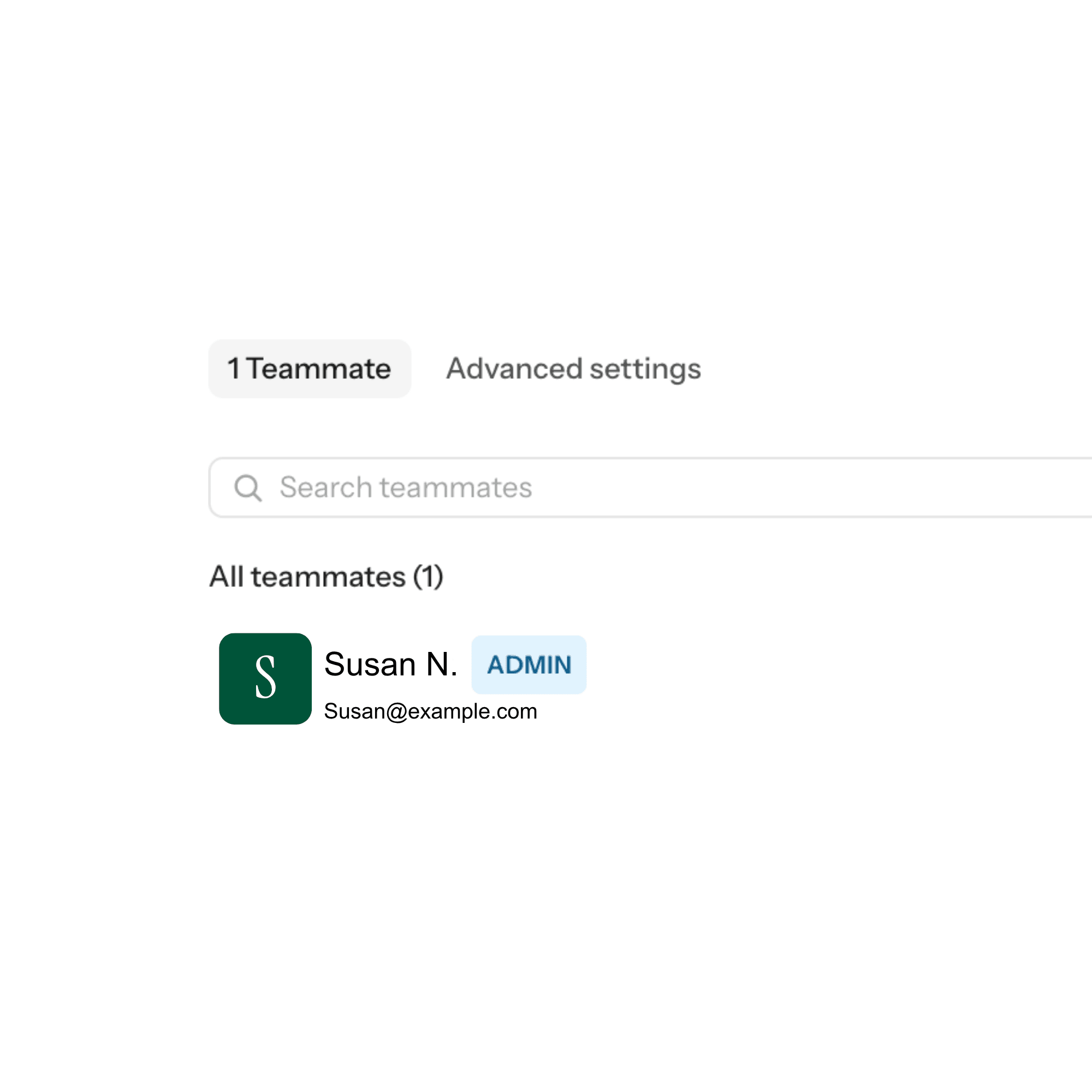The height and width of the screenshot is (1092, 1092).
Task: Click the blue ADMIN tag
Action: [529, 664]
